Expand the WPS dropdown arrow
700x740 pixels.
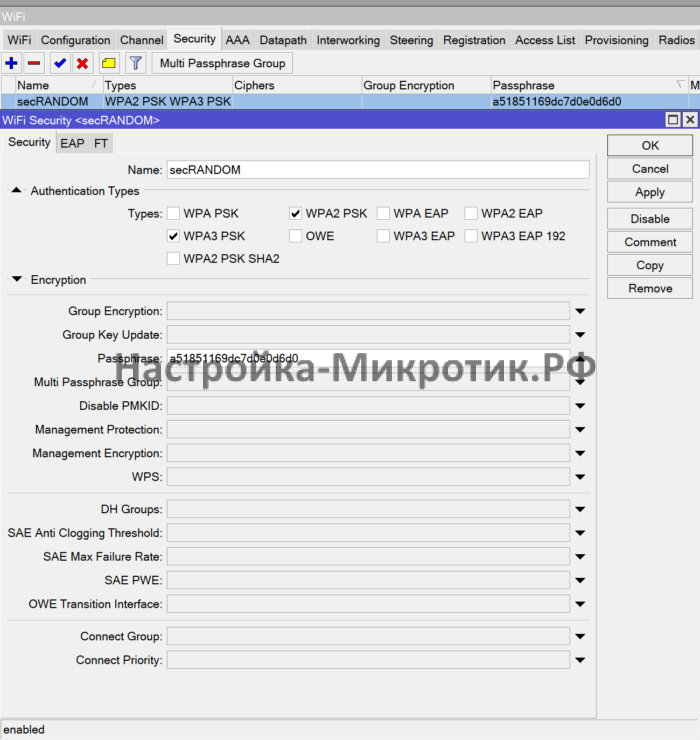click(x=580, y=477)
